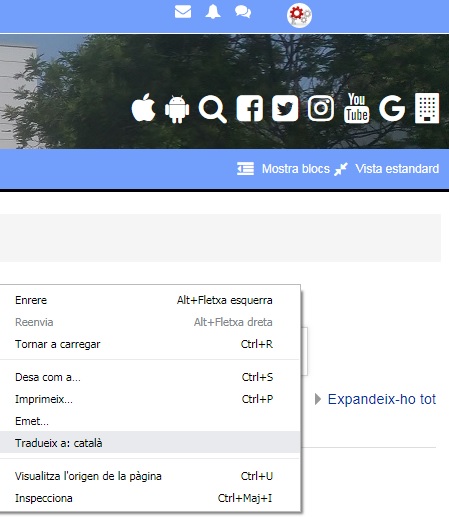Image resolution: width=449 pixels, height=517 pixels.
Task: Click the building icon in banner
Action: click(427, 108)
